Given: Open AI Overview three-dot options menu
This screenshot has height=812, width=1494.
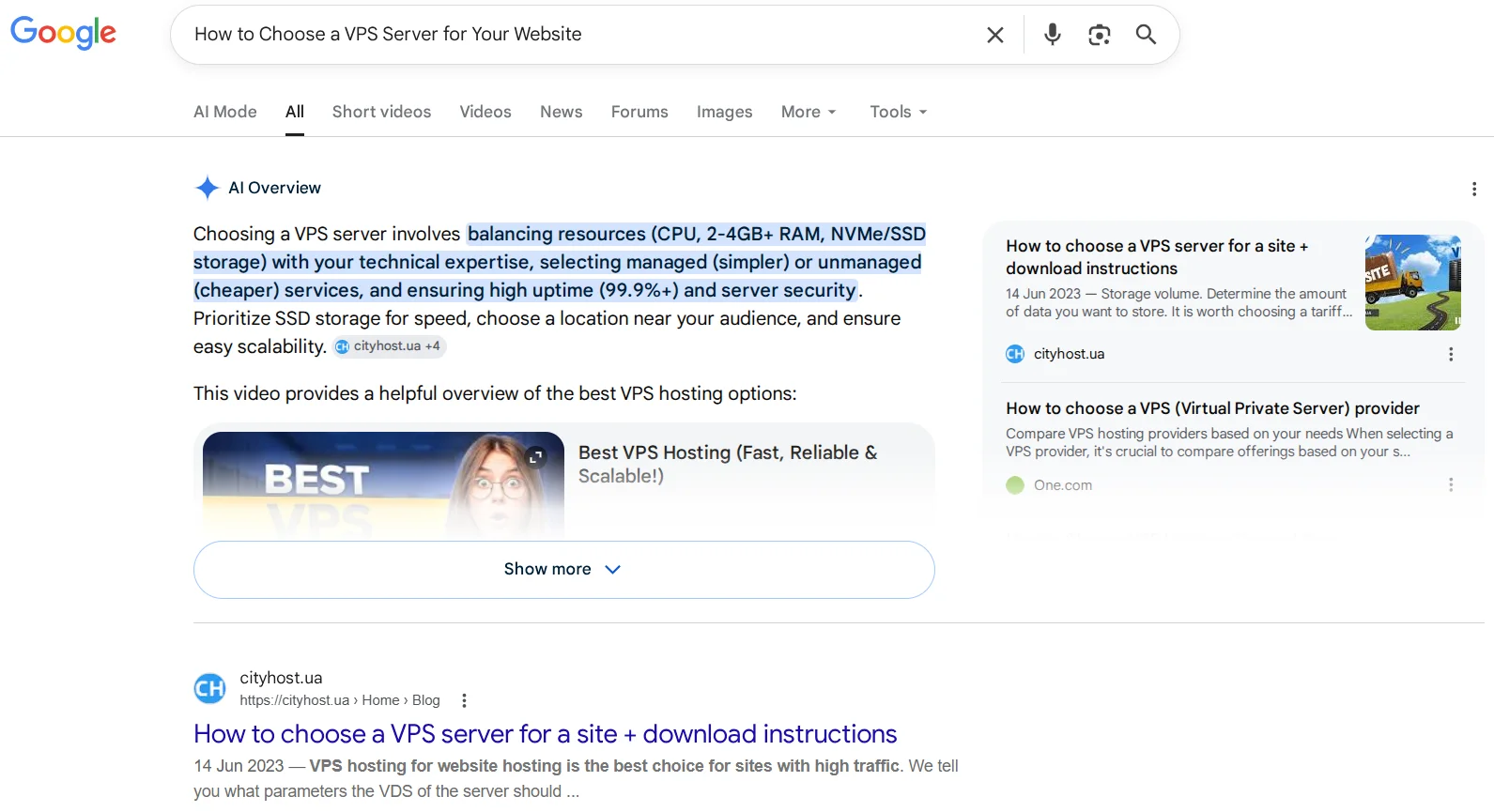Looking at the screenshot, I should point(1474,189).
